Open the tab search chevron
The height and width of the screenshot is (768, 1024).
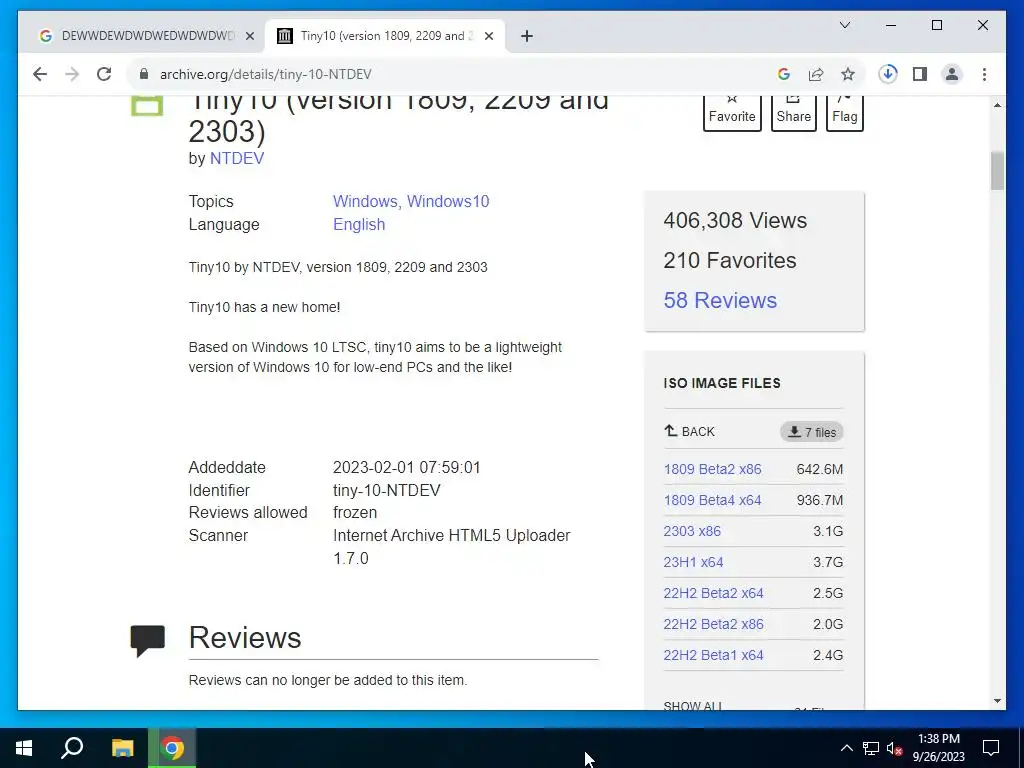click(844, 25)
